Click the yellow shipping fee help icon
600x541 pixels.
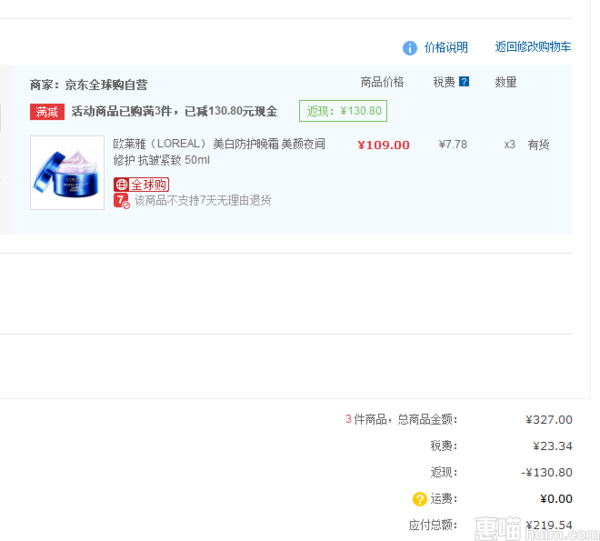click(x=419, y=499)
